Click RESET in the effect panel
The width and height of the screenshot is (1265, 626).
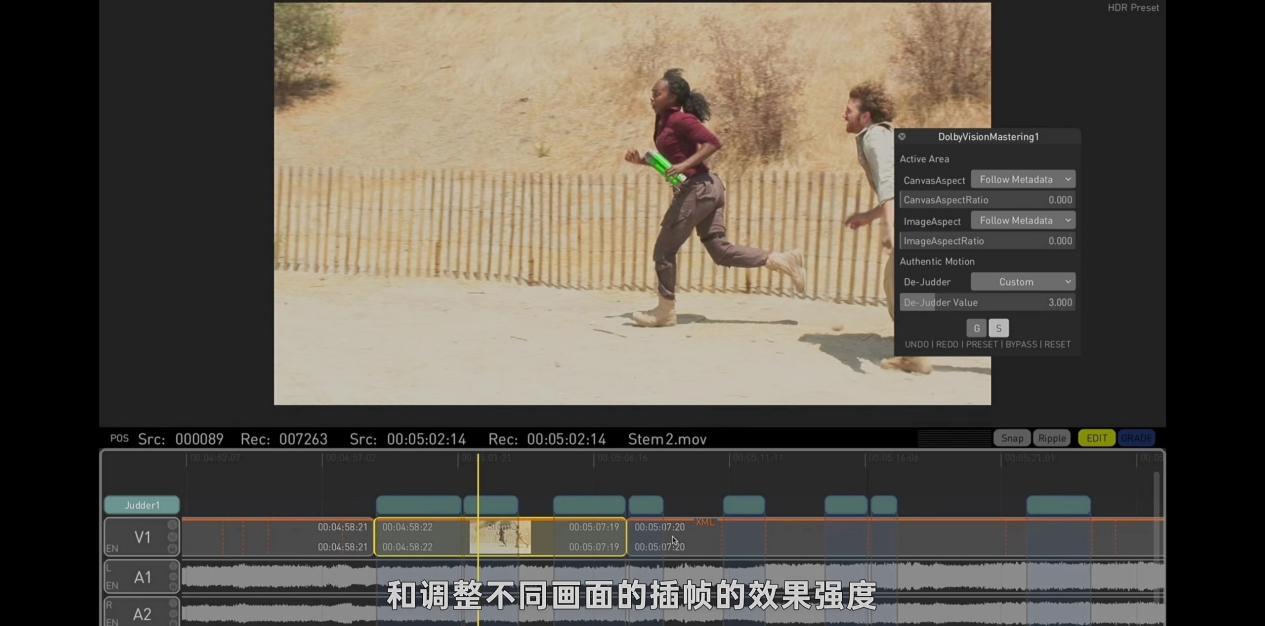1057,345
